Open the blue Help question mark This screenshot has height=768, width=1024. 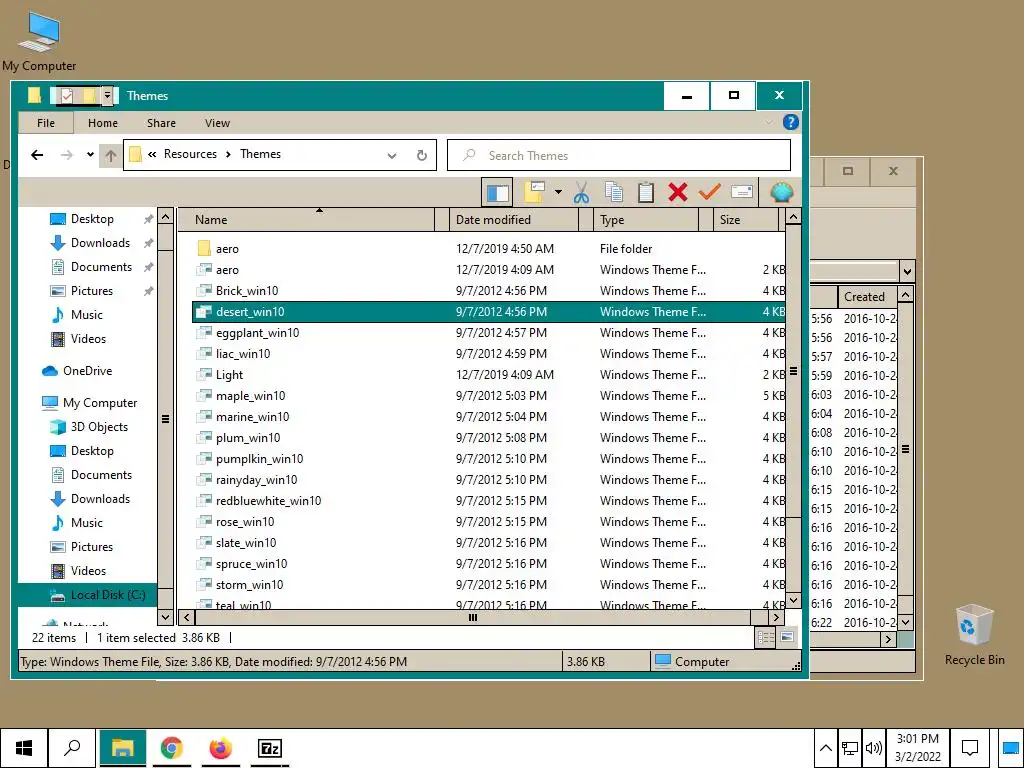(x=790, y=122)
